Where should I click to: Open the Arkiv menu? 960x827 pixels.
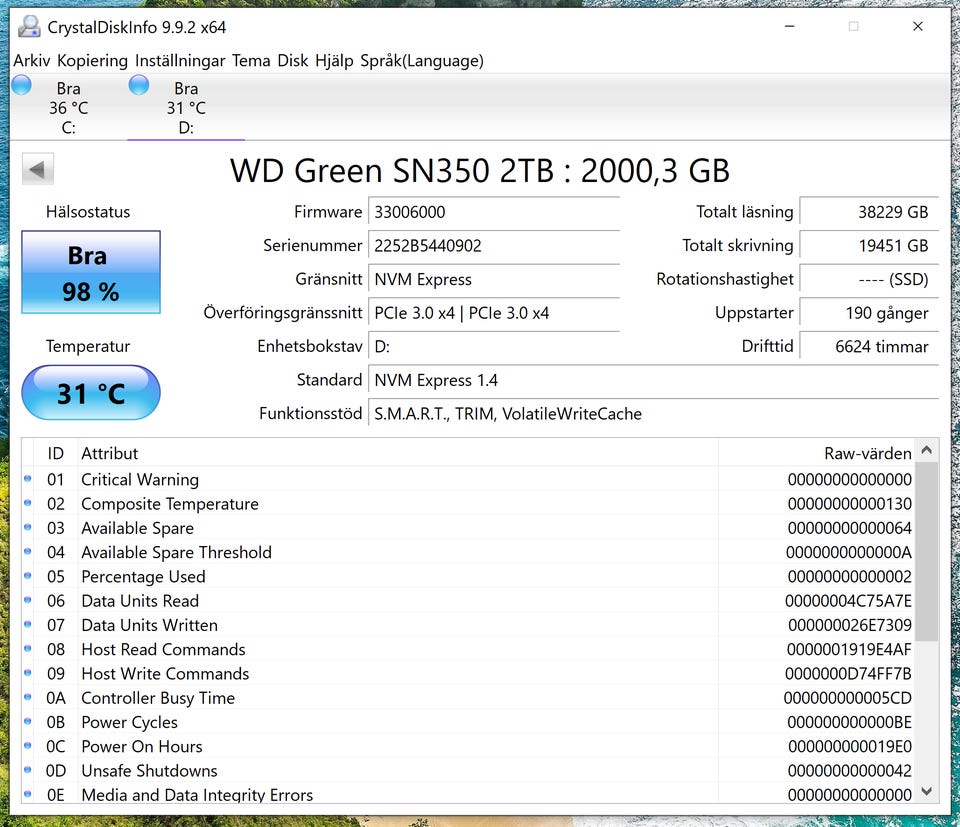[x=32, y=61]
